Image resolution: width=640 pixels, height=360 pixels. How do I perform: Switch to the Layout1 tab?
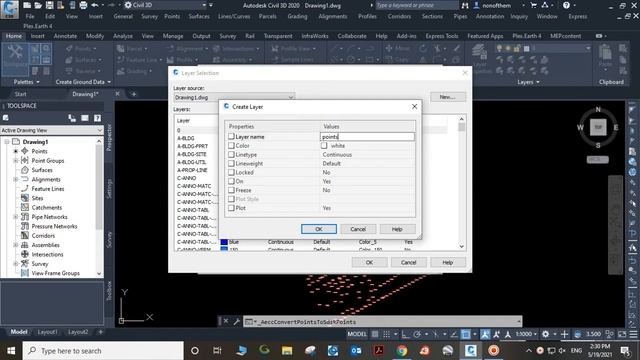click(47, 332)
